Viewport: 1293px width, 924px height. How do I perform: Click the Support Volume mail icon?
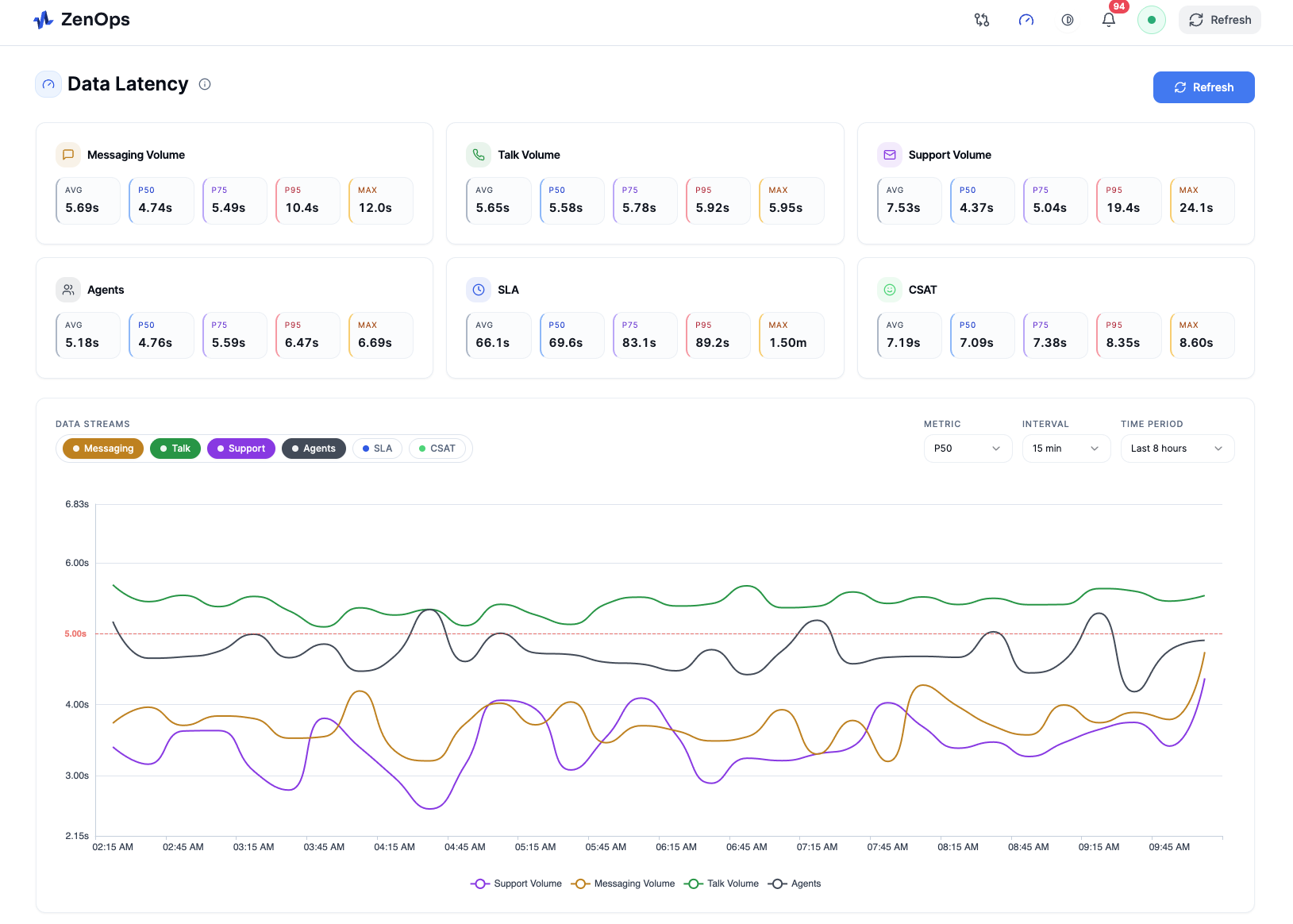tap(890, 155)
